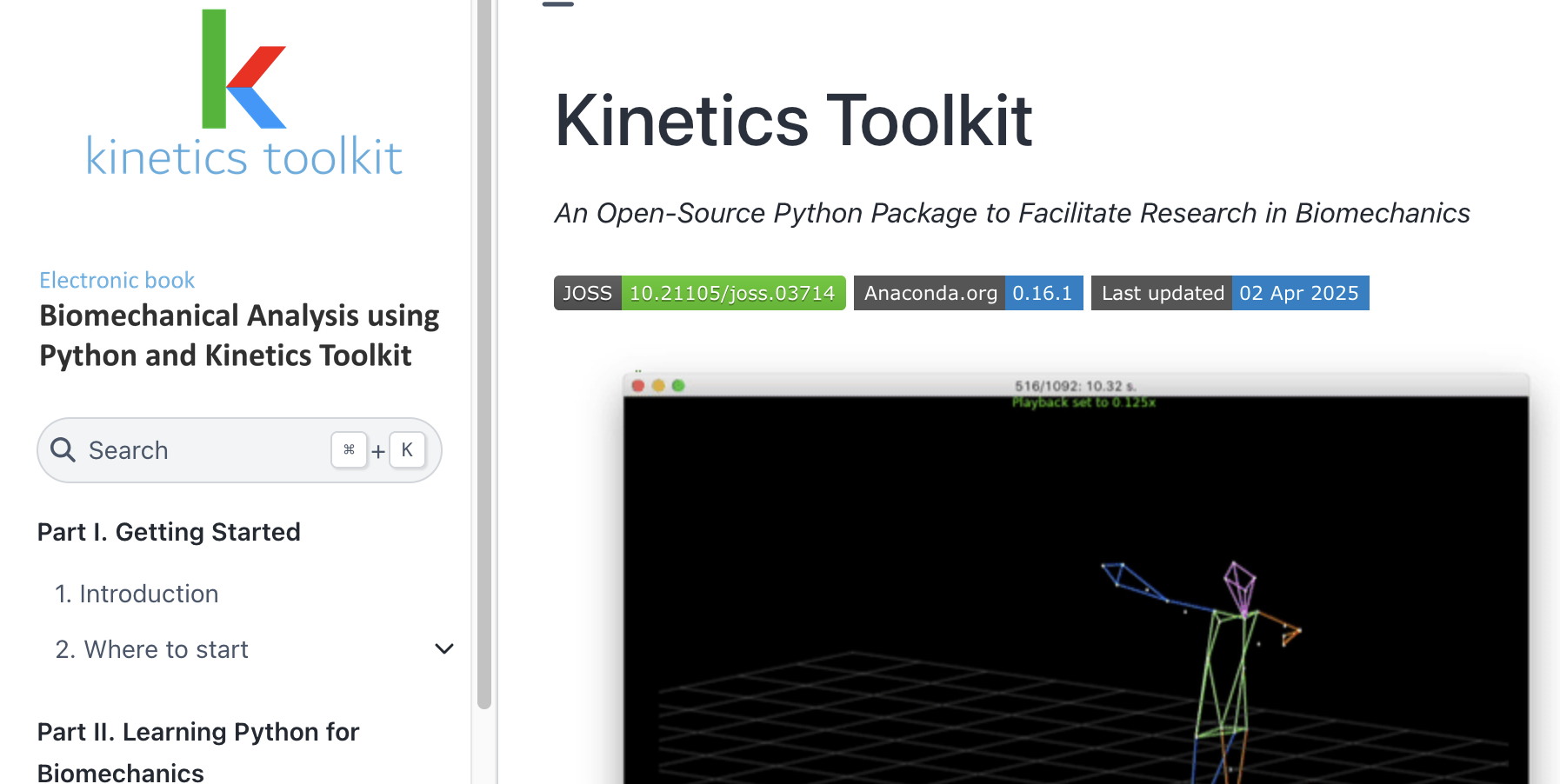Select the playback speed indicator in the video
1560x784 pixels.
1082,403
